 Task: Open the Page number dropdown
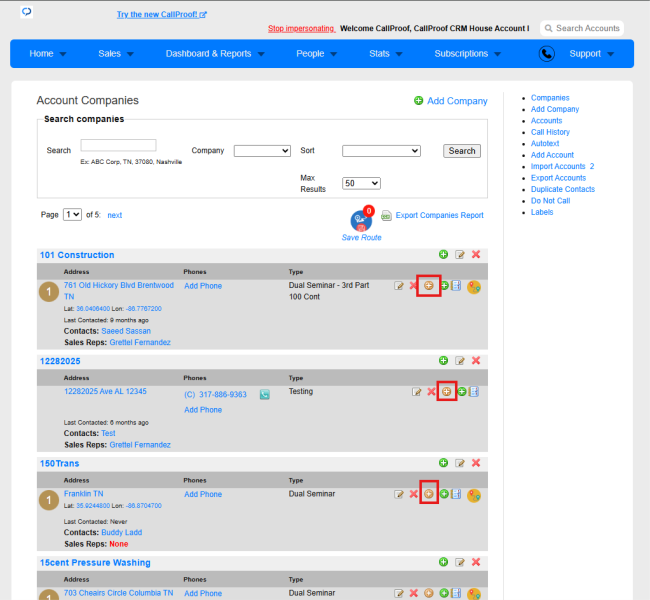click(x=72, y=215)
